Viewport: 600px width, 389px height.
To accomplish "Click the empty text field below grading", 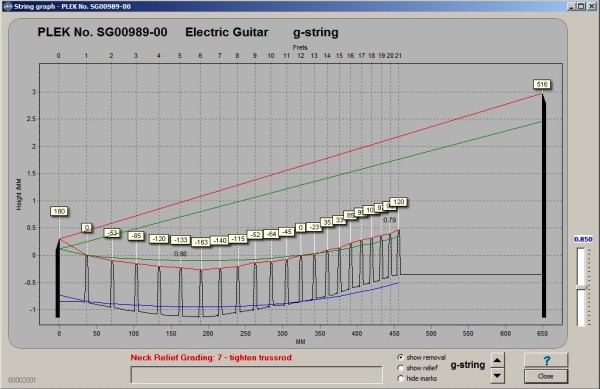I will coord(256,374).
